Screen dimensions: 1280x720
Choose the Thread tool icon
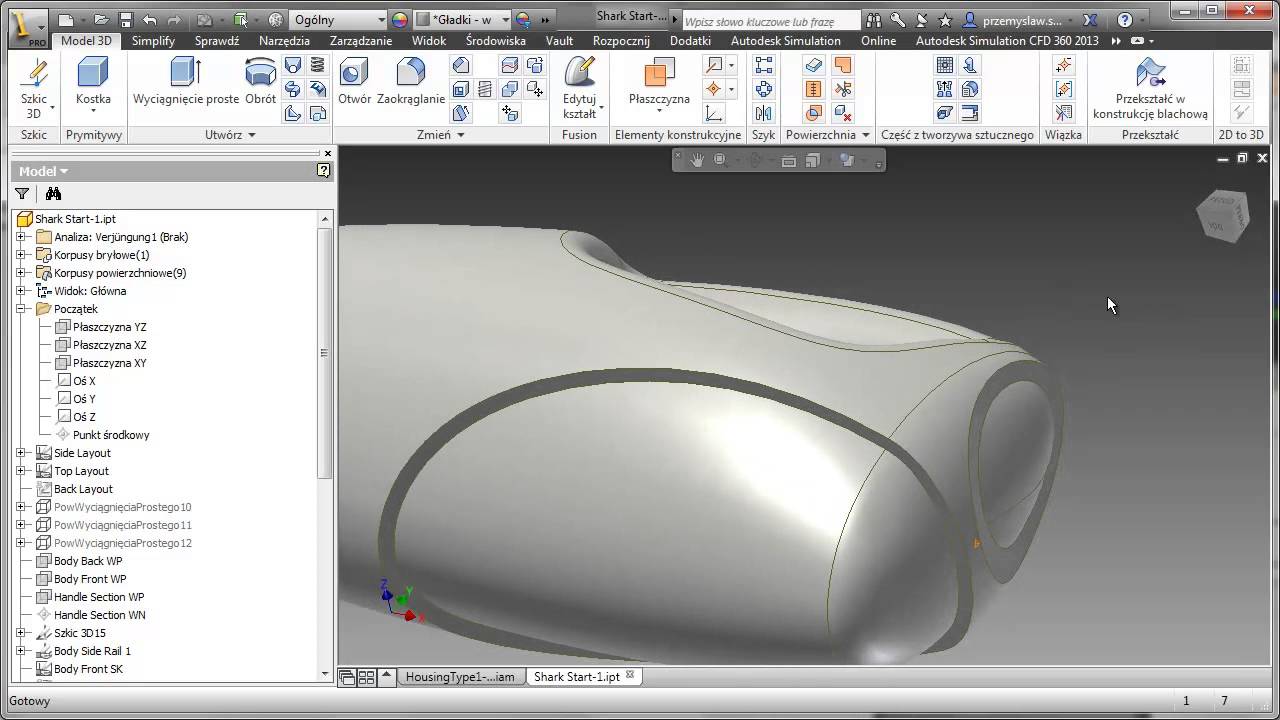click(485, 89)
